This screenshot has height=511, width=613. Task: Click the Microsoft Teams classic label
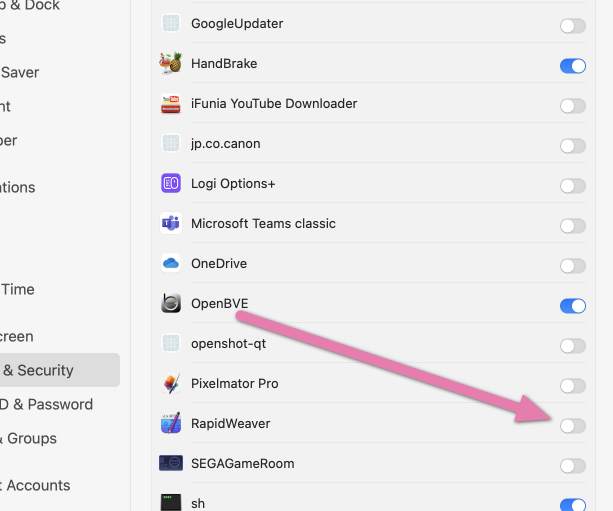tap(263, 224)
